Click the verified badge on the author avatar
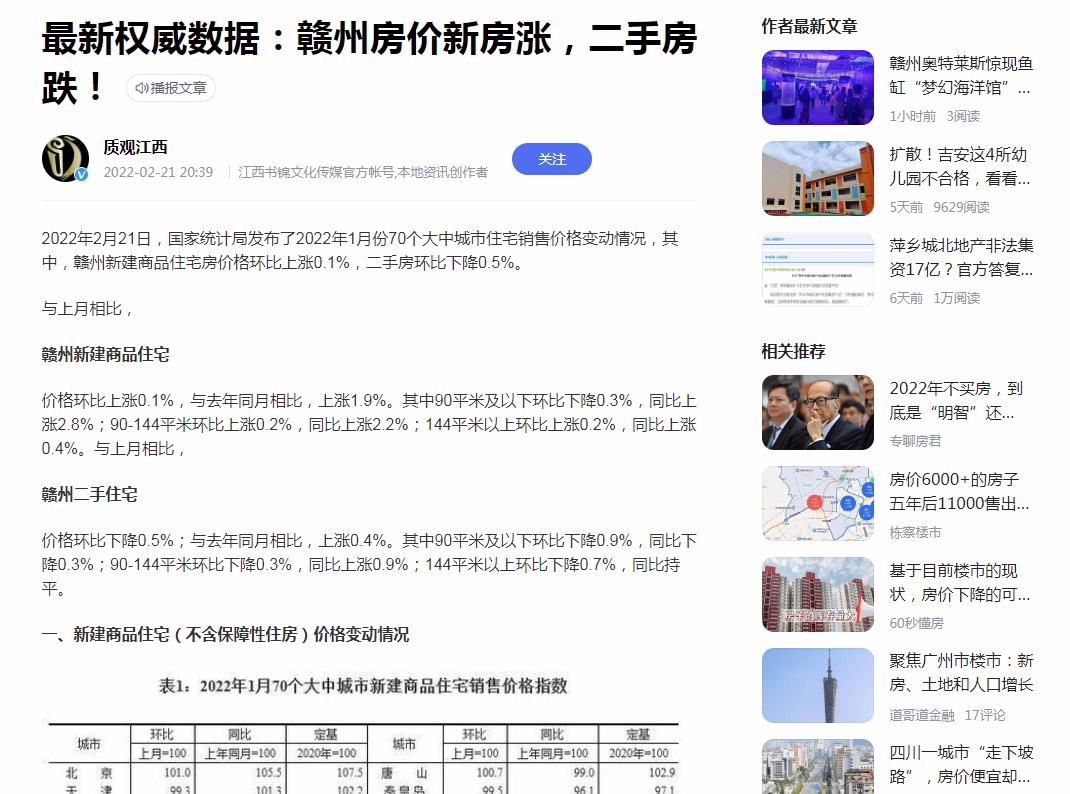Image resolution: width=1070 pixels, height=794 pixels. (x=81, y=174)
